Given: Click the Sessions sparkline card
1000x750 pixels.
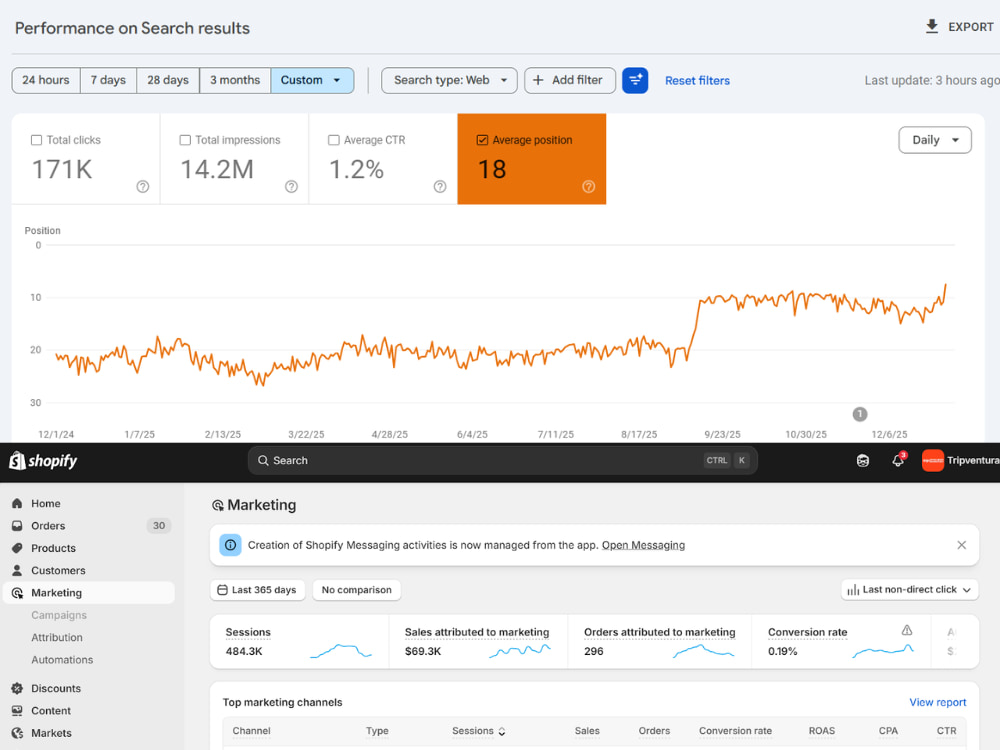Looking at the screenshot, I should (x=299, y=642).
